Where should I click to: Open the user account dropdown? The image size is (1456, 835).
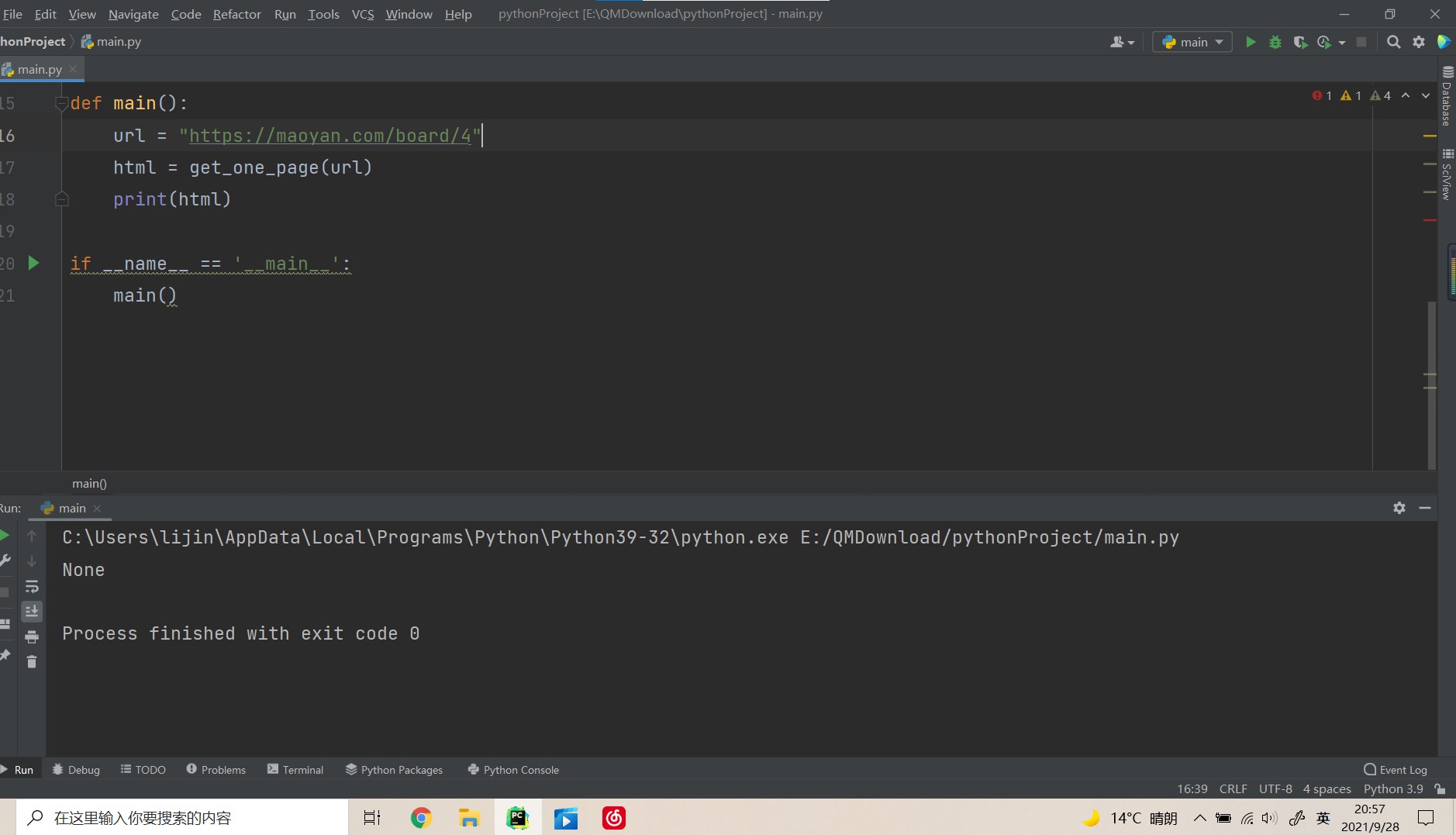click(x=1122, y=42)
